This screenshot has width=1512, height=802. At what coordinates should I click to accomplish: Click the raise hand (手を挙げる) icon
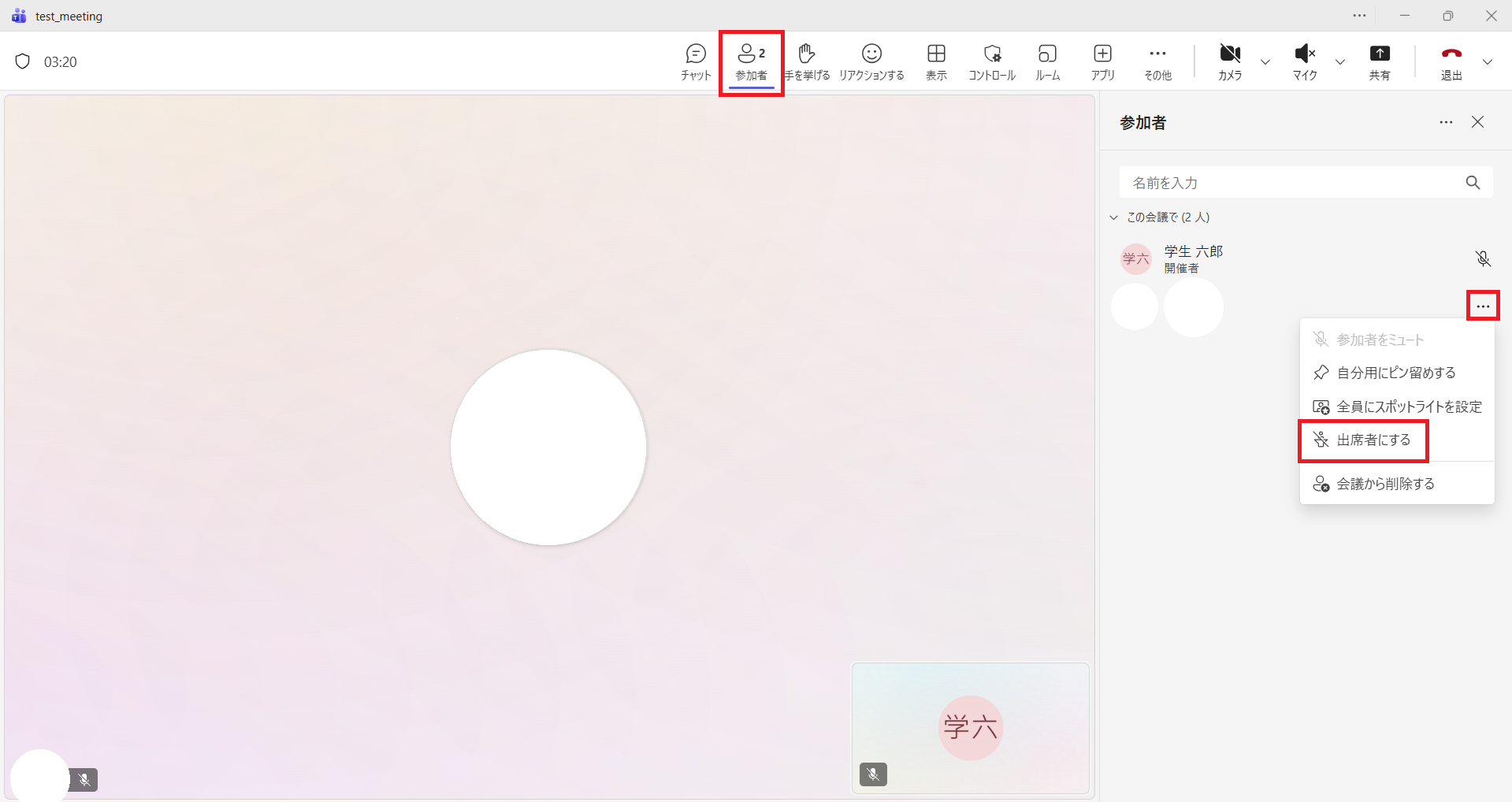click(807, 61)
